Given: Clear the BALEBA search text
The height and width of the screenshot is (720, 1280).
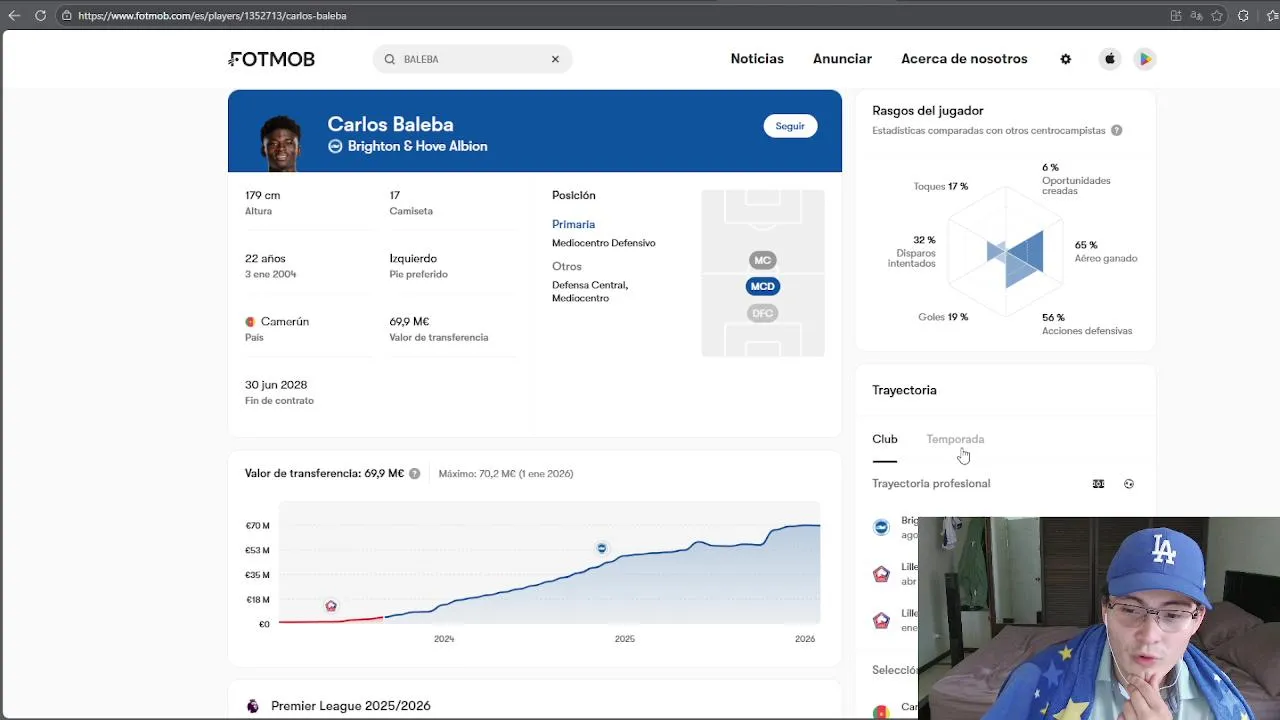Looking at the screenshot, I should (555, 59).
